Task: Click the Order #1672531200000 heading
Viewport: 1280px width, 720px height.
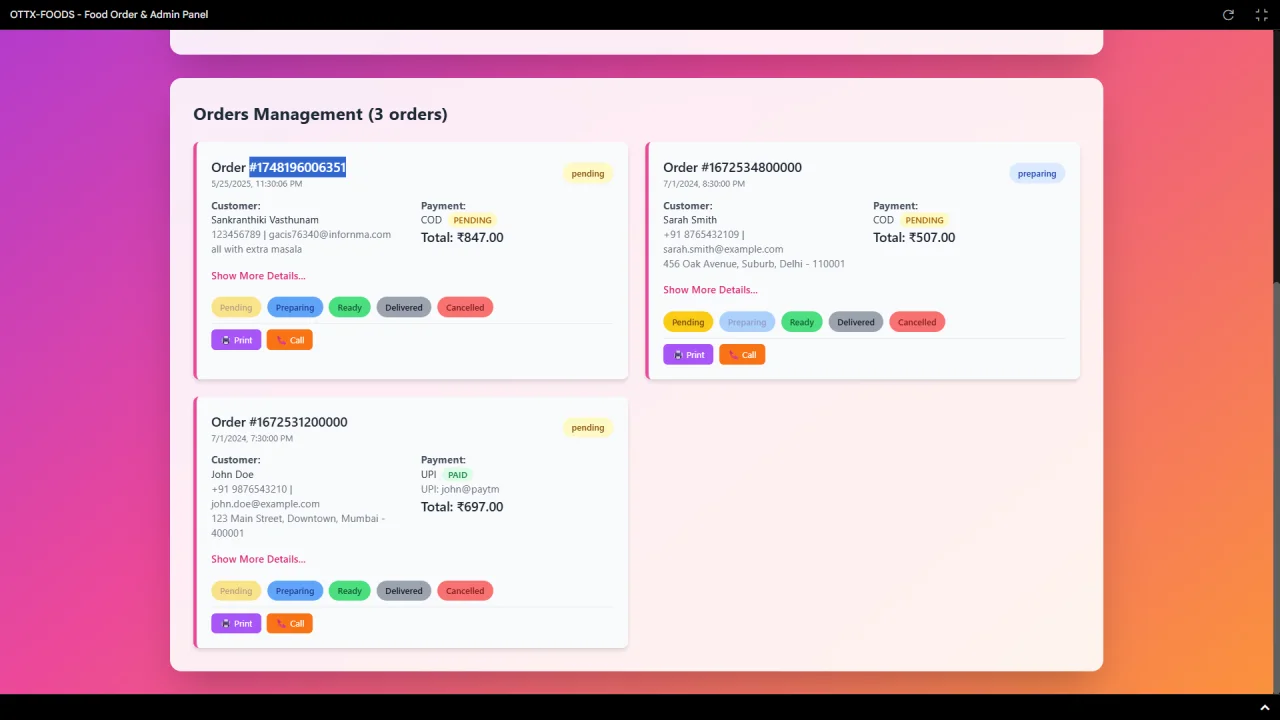Action: pyautogui.click(x=279, y=422)
